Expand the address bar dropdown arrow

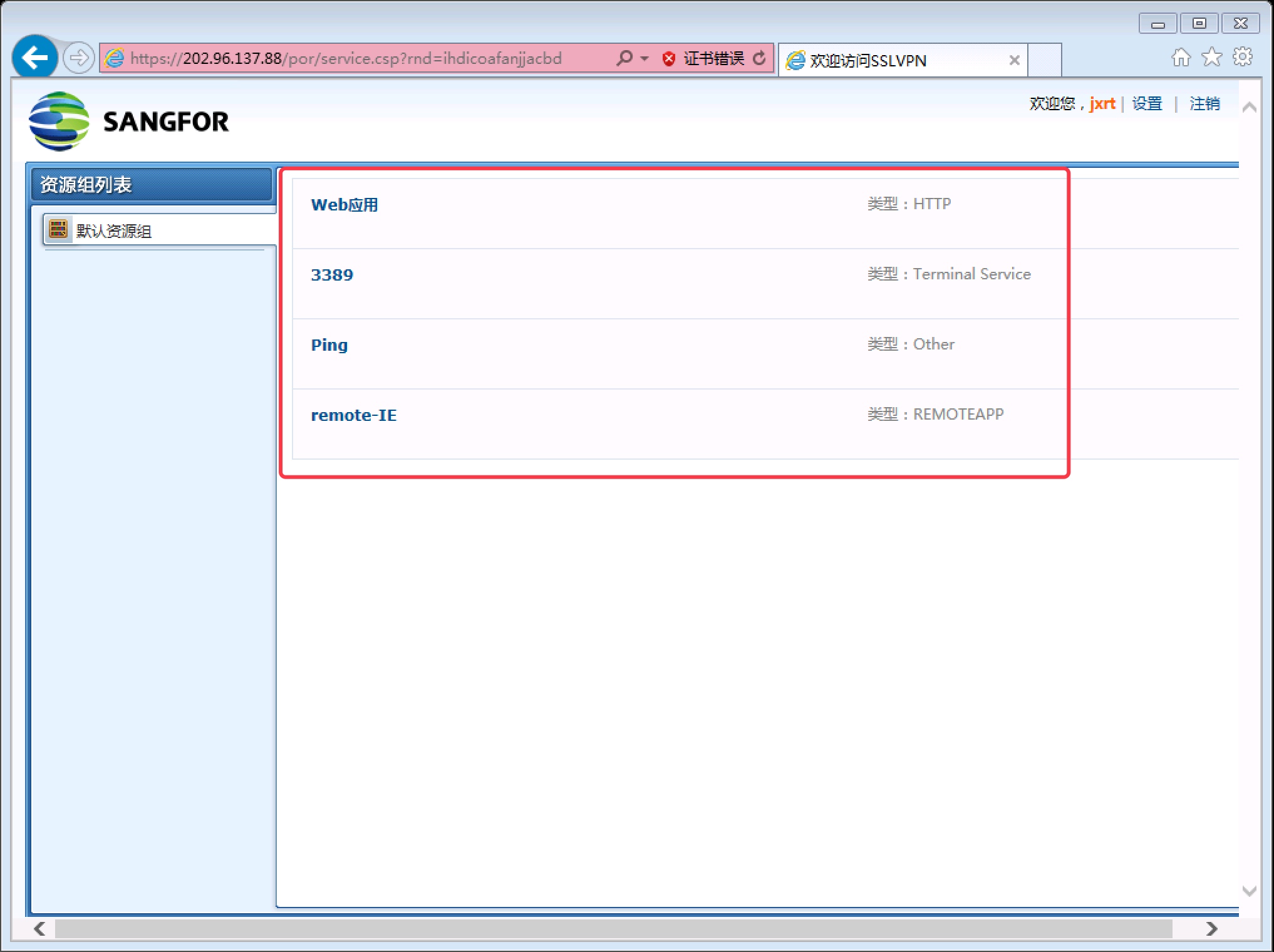pos(645,59)
